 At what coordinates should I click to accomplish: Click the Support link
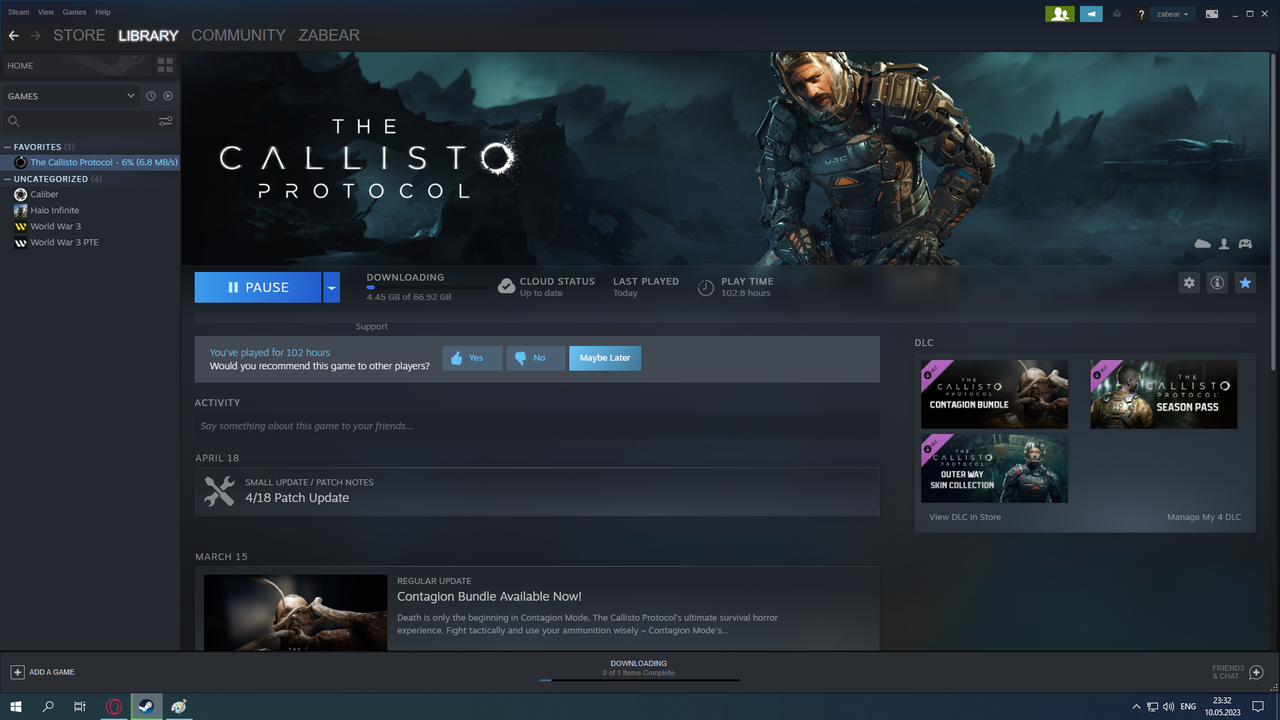click(x=371, y=327)
